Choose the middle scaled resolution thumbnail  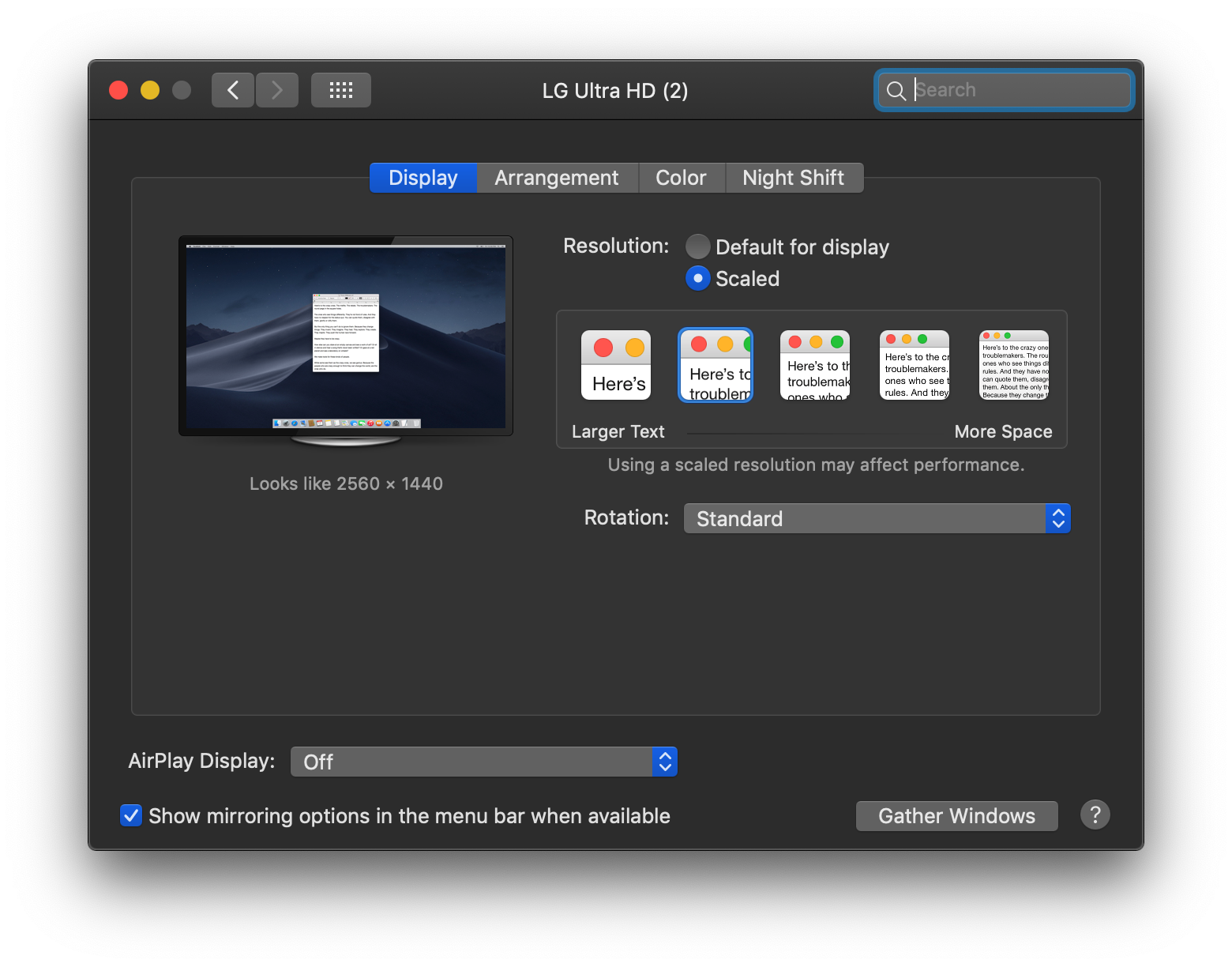(x=815, y=365)
